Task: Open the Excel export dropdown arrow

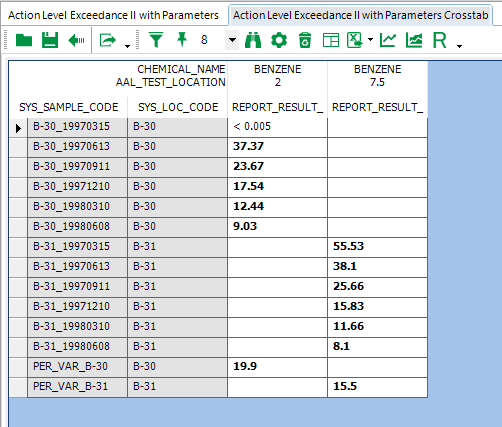Action: click(370, 40)
